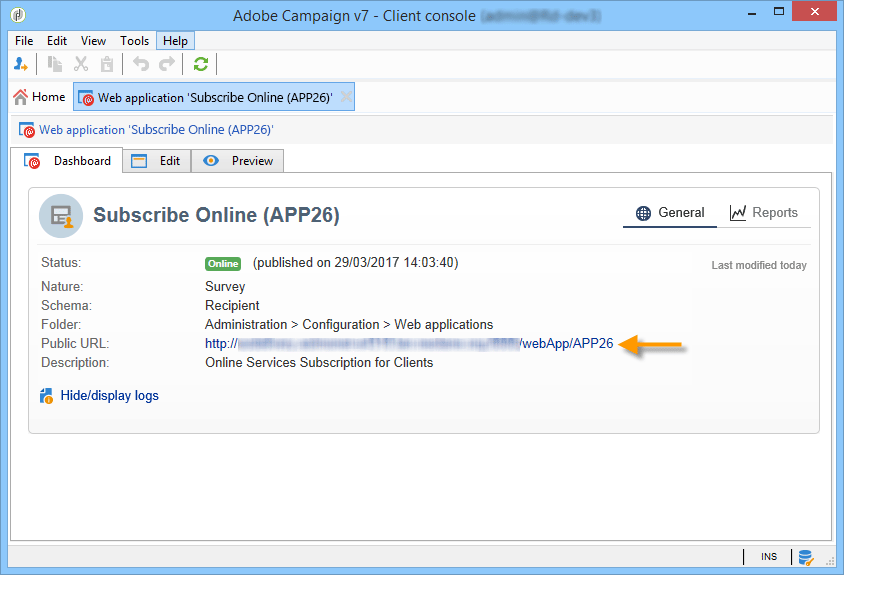Toggle insert mode via the INS indicator
The width and height of the screenshot is (878, 591).
(769, 556)
